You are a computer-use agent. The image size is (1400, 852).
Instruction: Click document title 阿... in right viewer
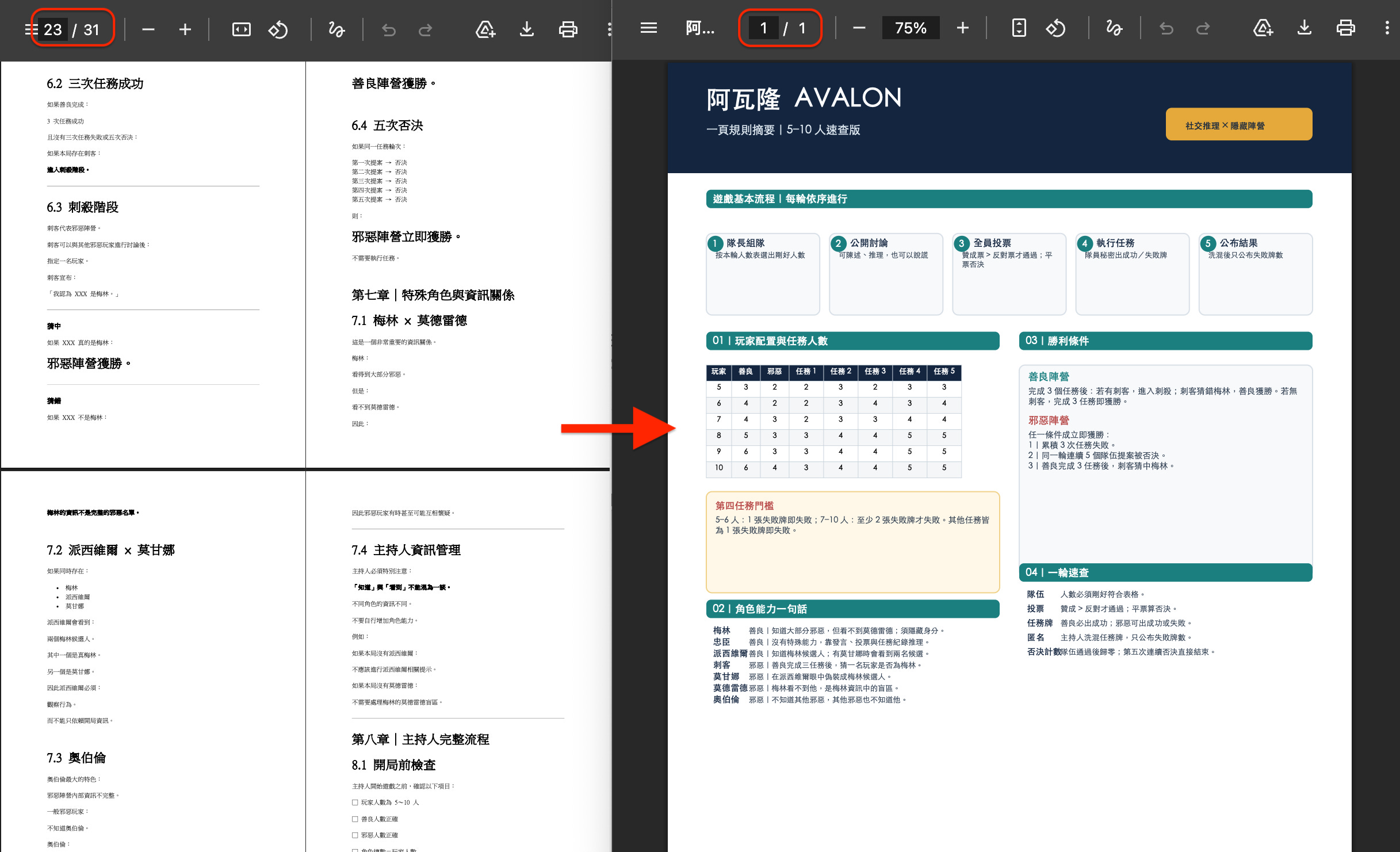tap(700, 28)
